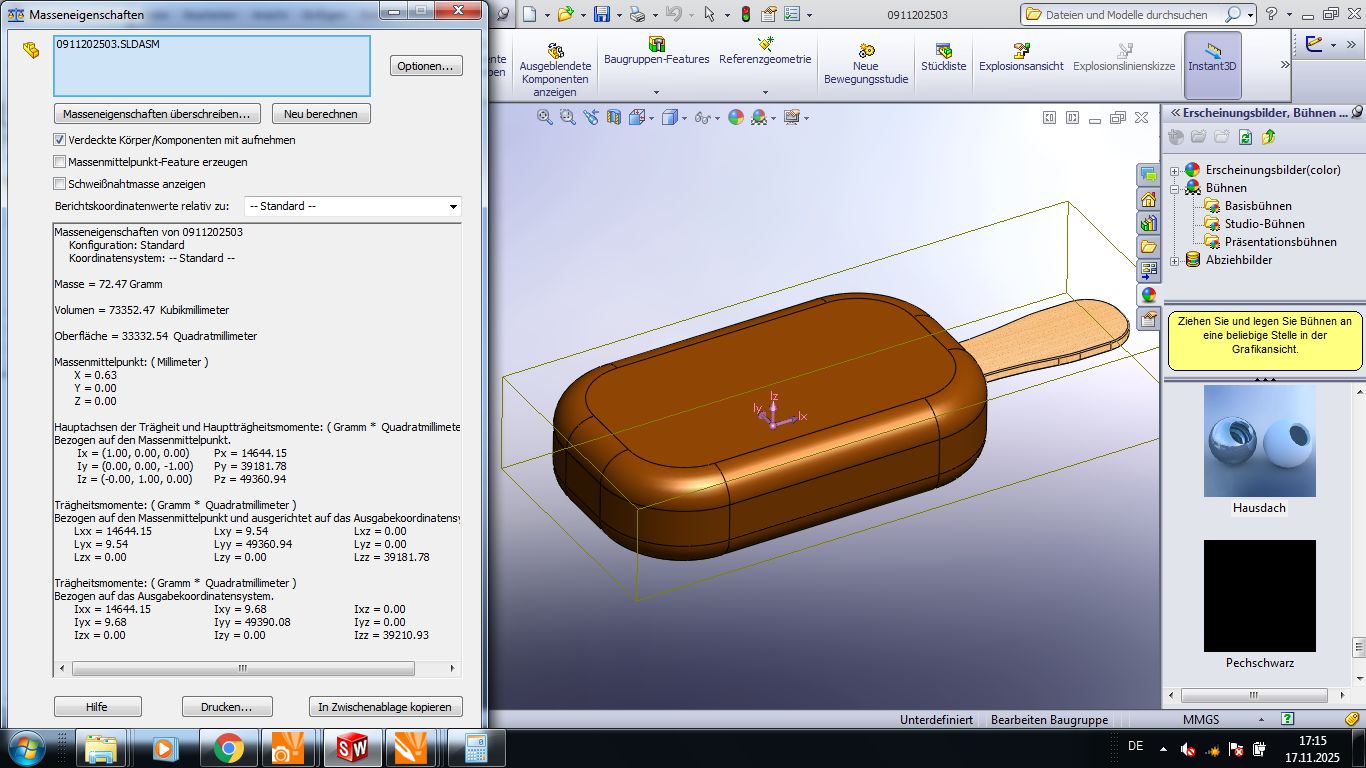1366x768 pixels.
Task: Choose the Select cursor tool
Action: 709,14
